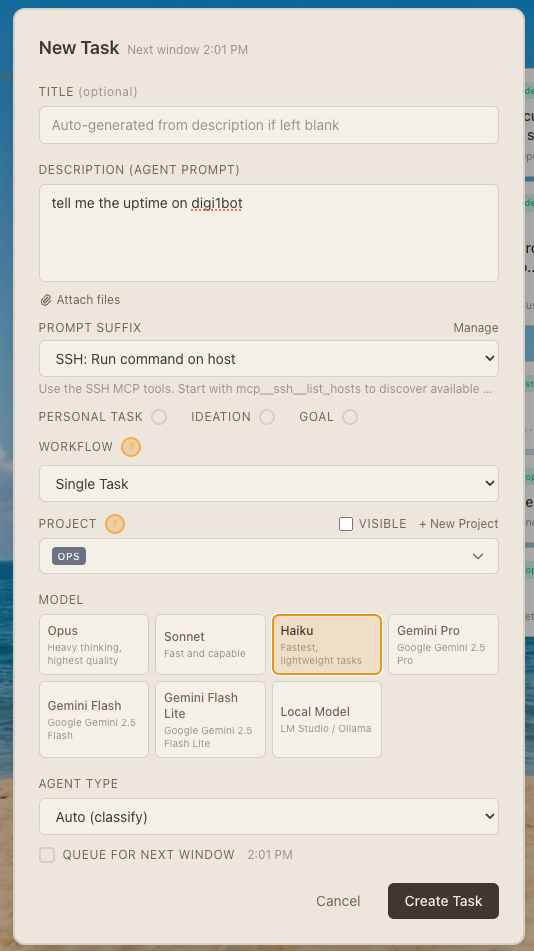Toggle the Ideation radio button
Image resolution: width=534 pixels, height=951 pixels.
point(267,417)
